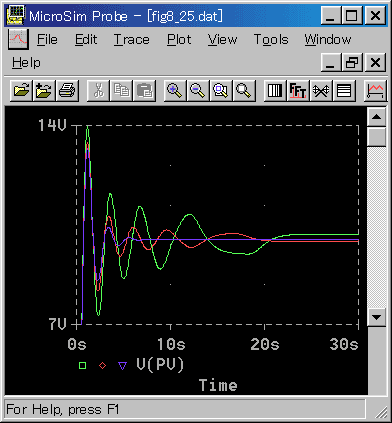Open the Trace menu
The height and width of the screenshot is (423, 392).
(132, 40)
